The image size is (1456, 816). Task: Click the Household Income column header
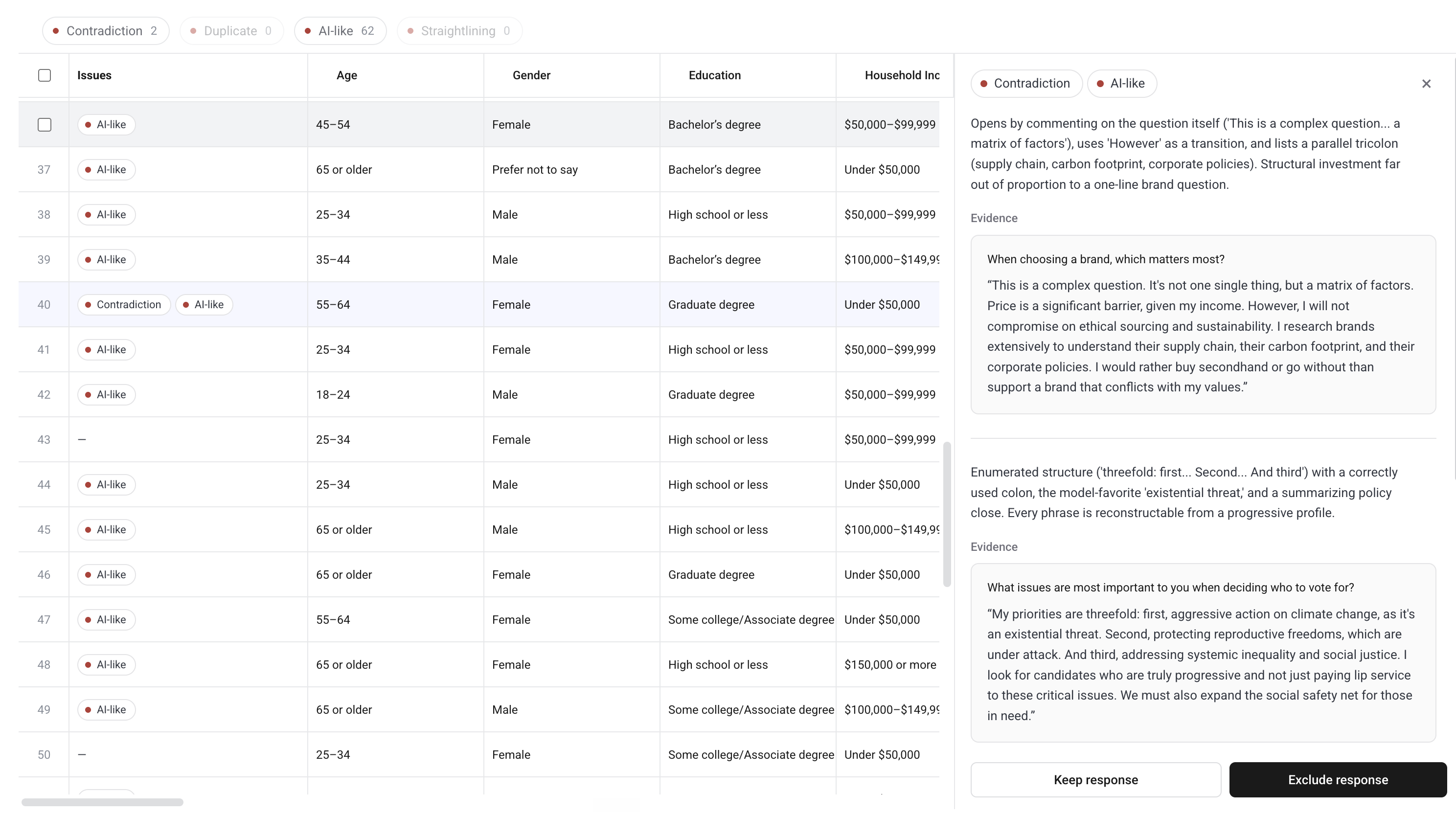(902, 75)
